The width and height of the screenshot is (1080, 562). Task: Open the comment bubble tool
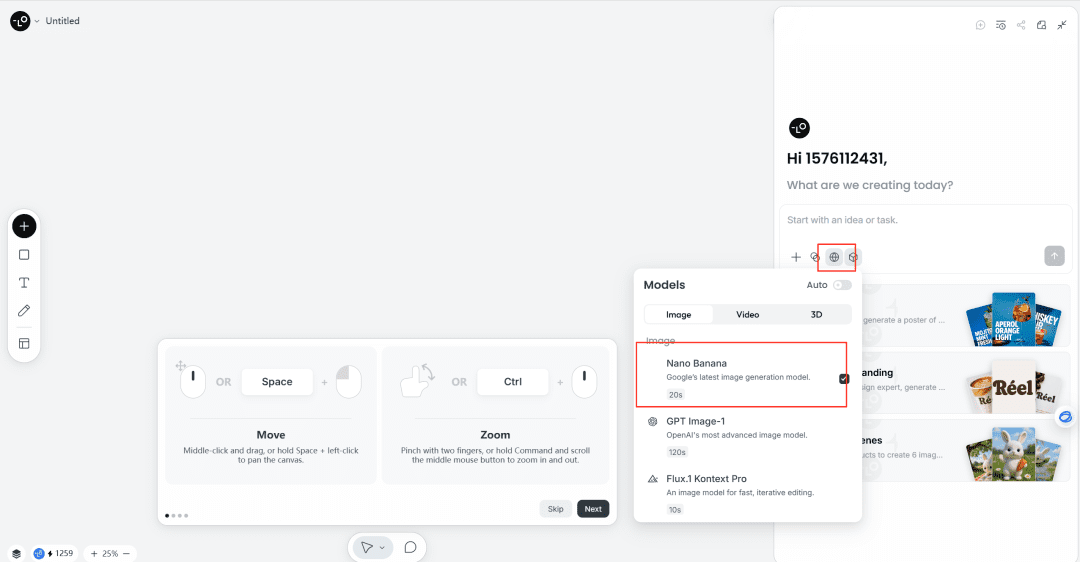pos(411,548)
